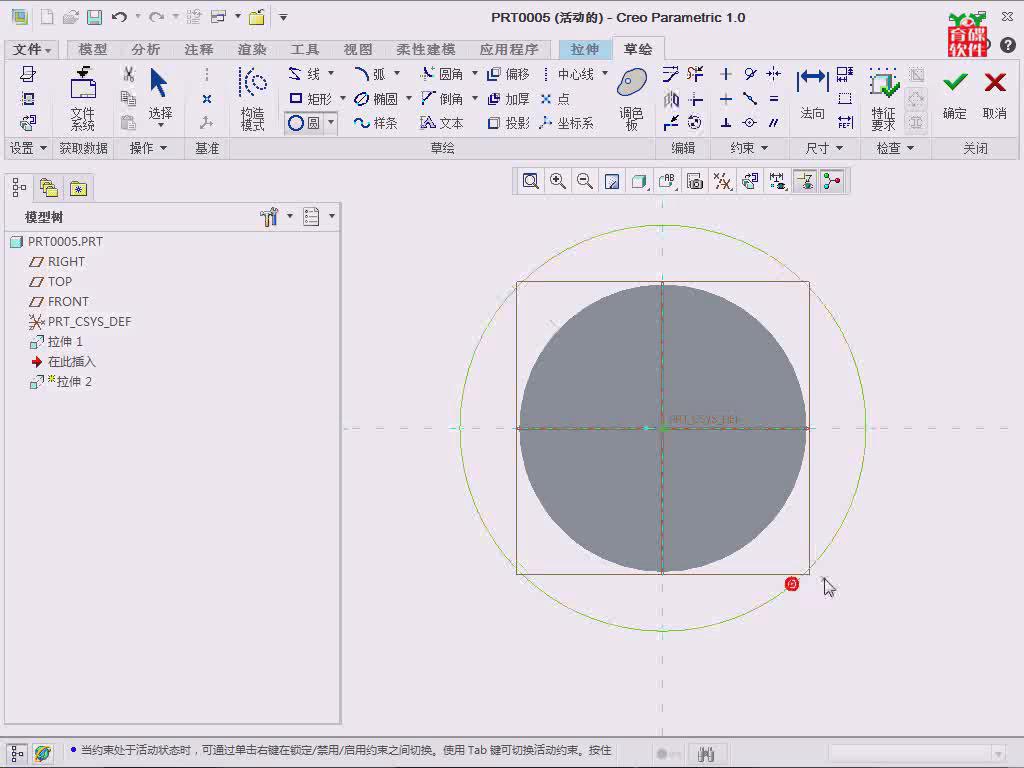Switch to the 模型 tab
Screen dimensions: 1024x768
93,50
